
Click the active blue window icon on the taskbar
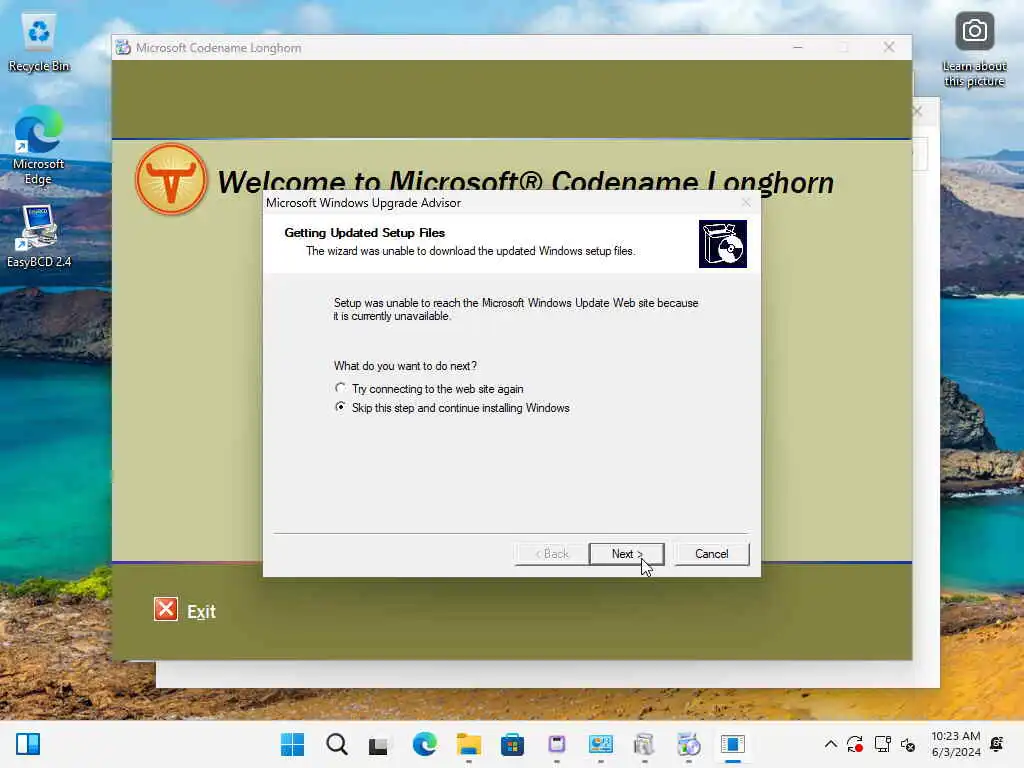[733, 744]
